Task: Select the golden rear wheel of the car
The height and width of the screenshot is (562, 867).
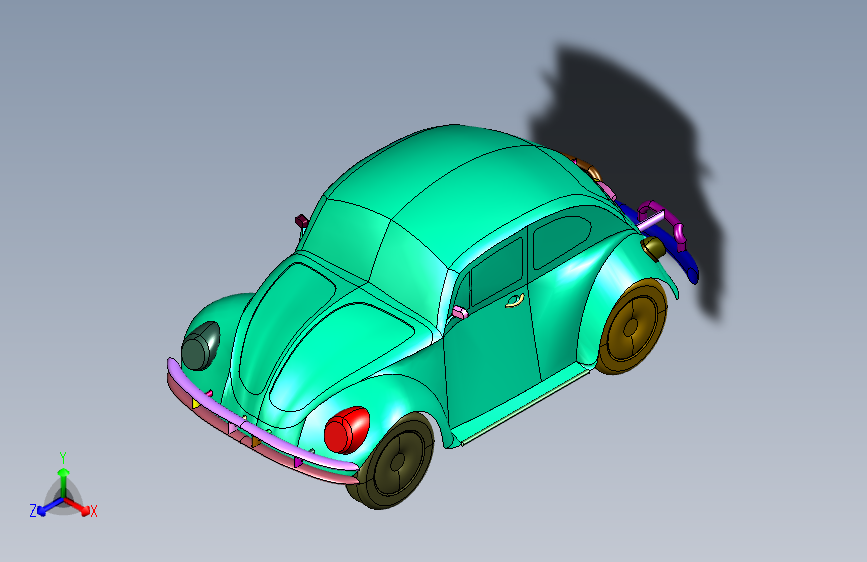Action: pos(632,327)
